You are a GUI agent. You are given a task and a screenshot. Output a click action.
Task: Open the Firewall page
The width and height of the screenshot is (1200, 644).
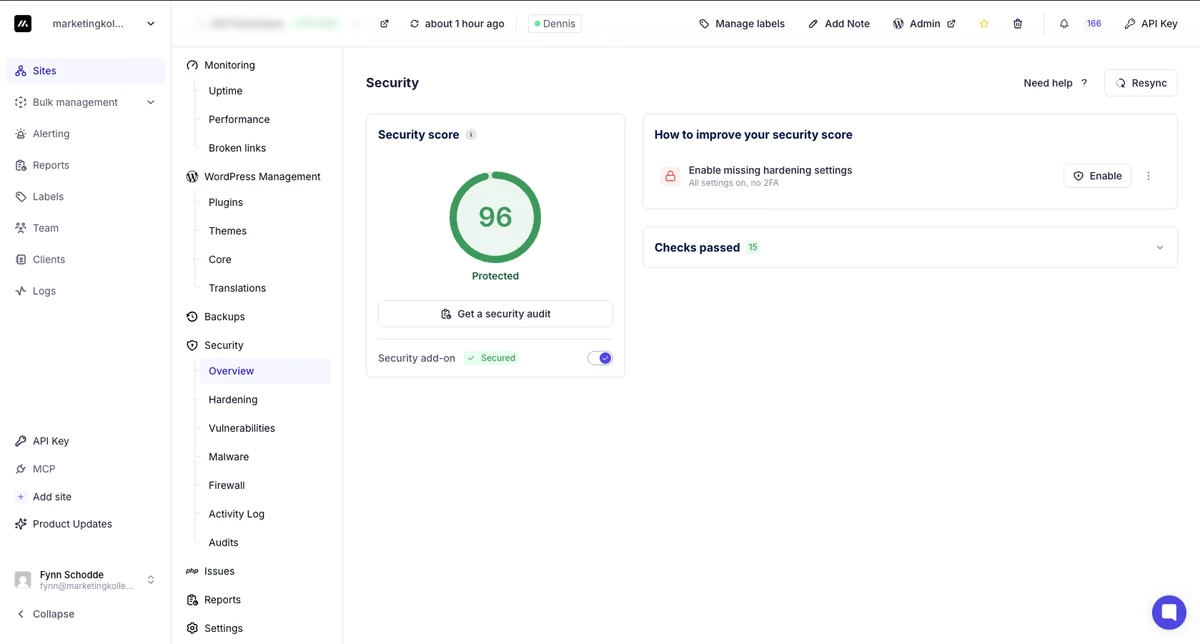click(227, 486)
